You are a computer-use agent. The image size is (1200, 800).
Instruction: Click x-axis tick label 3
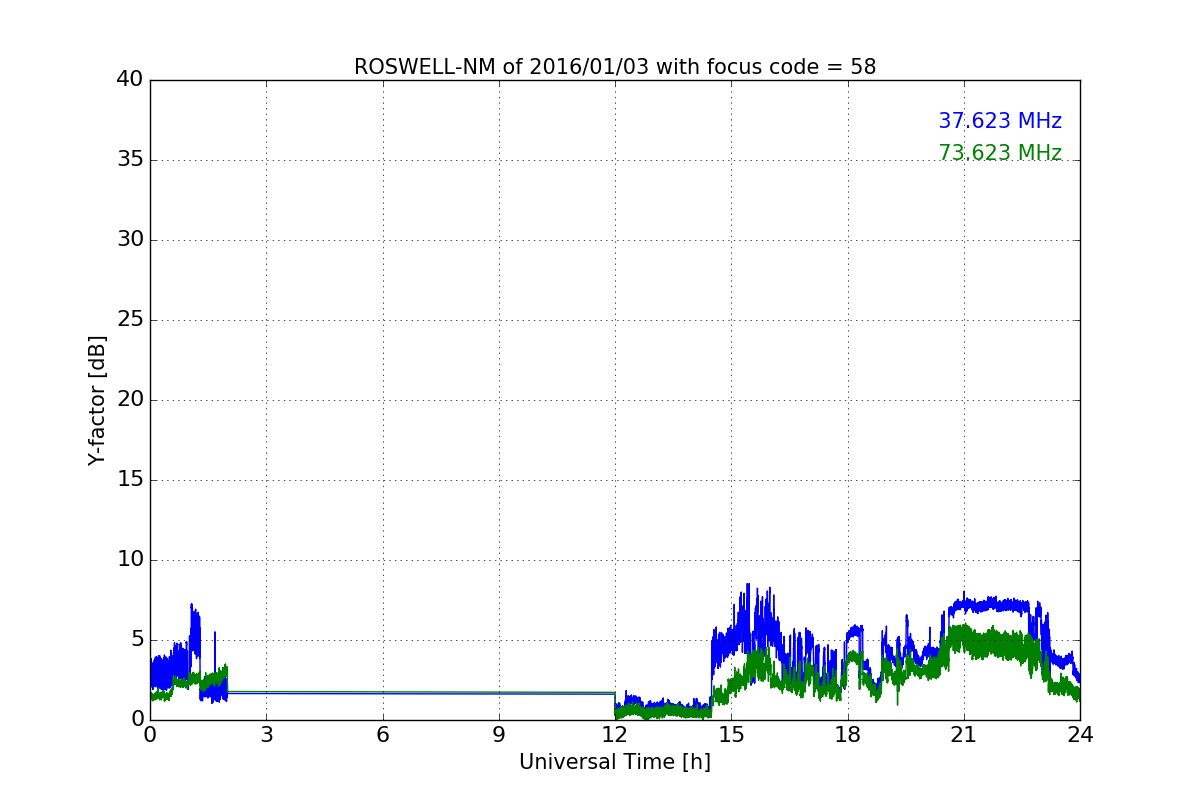(266, 735)
